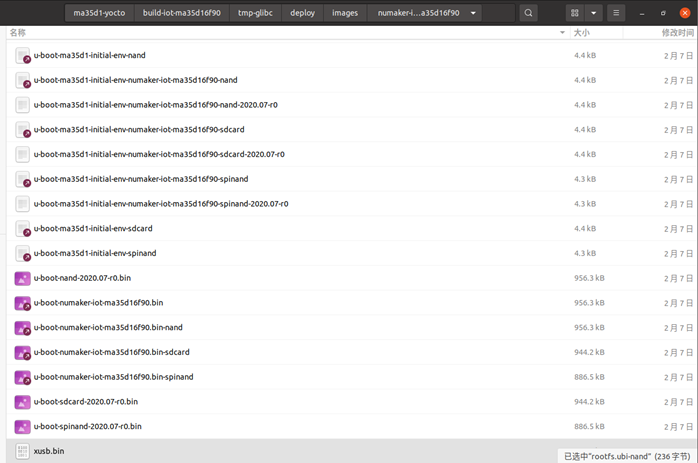Sort by the name column header
The width and height of the screenshot is (698, 463).
click(19, 33)
